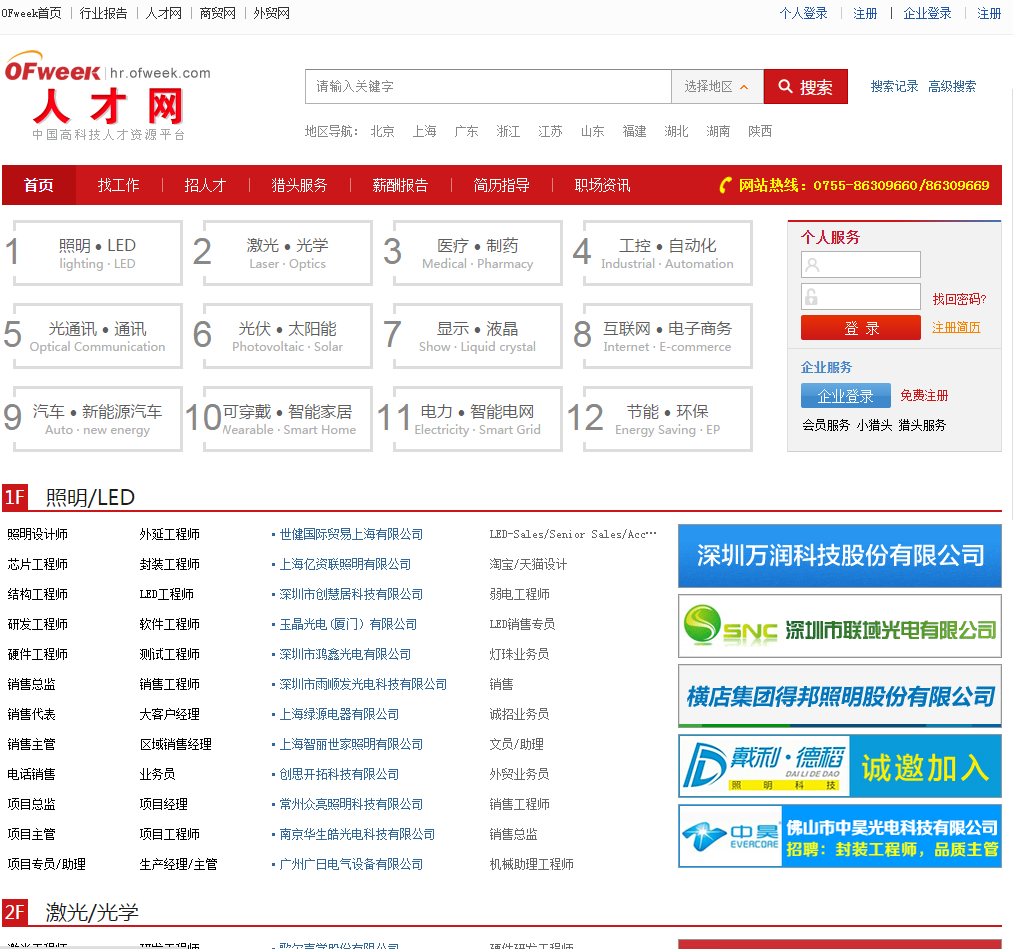
Task: Click the 会员服务 link
Action: (826, 425)
